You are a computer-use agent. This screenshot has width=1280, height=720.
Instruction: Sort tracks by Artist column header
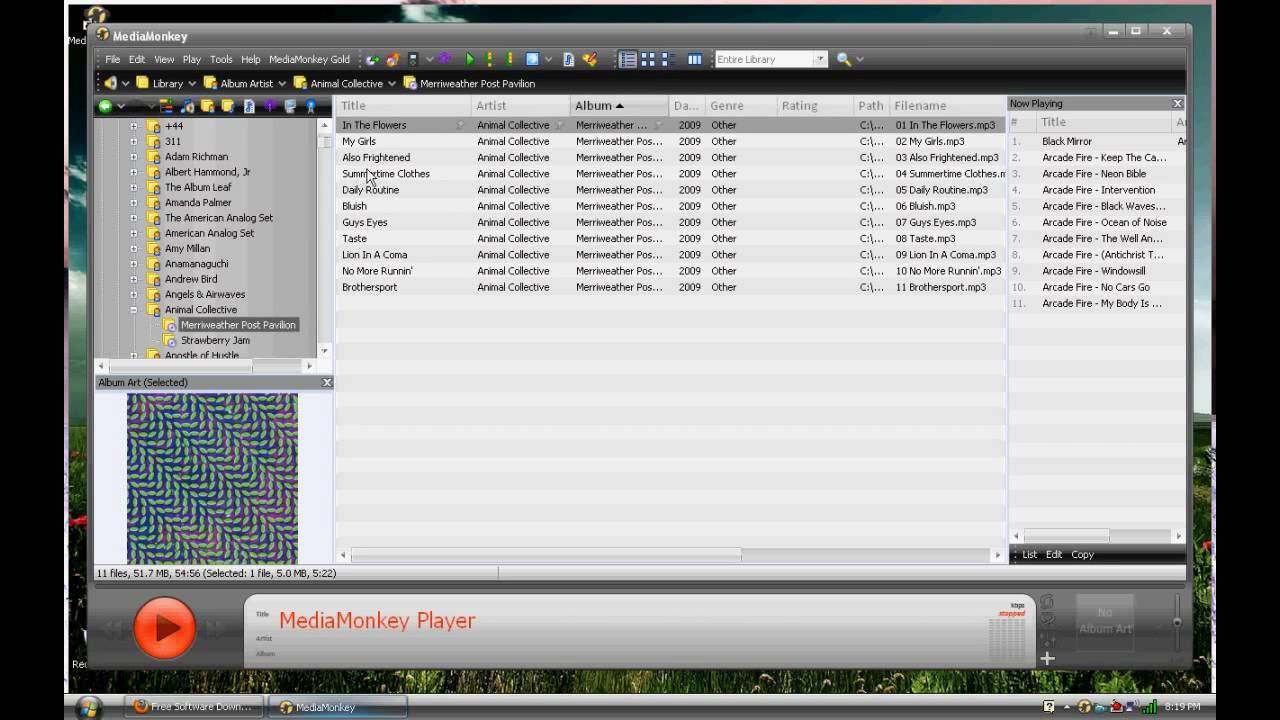(x=520, y=106)
